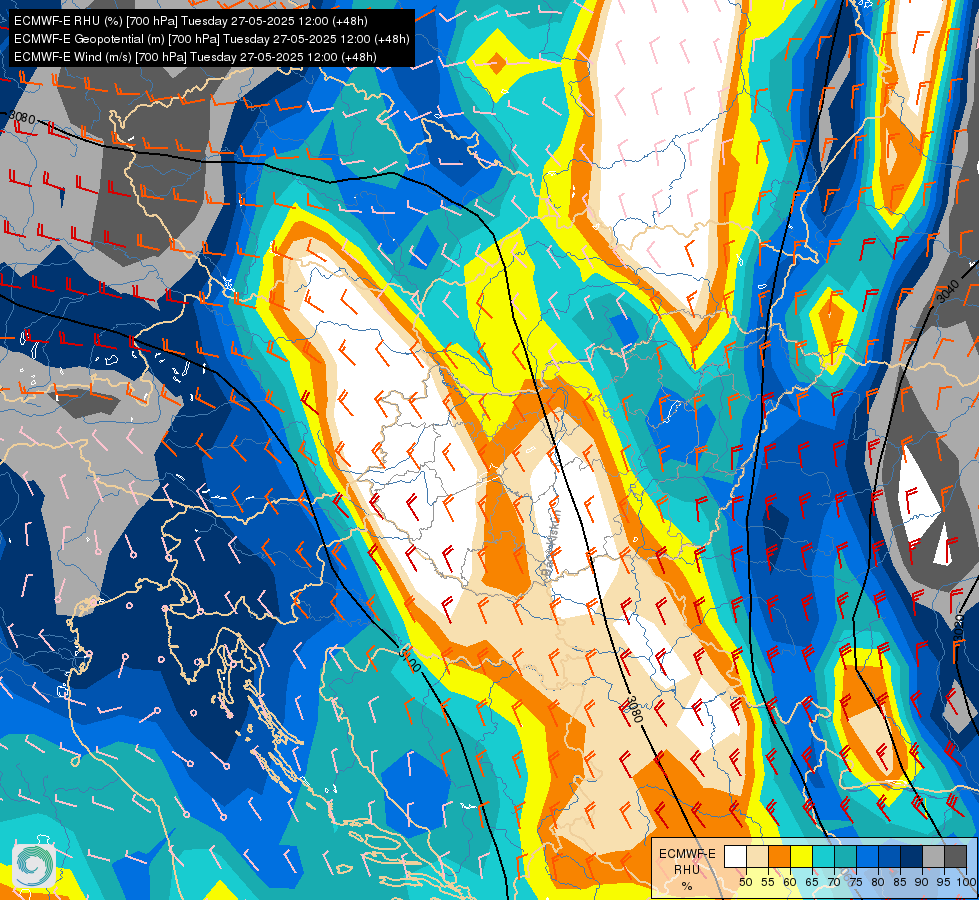Select the 'ECMWF-E RHU (%) [700 hPa]' title line

(190, 21)
